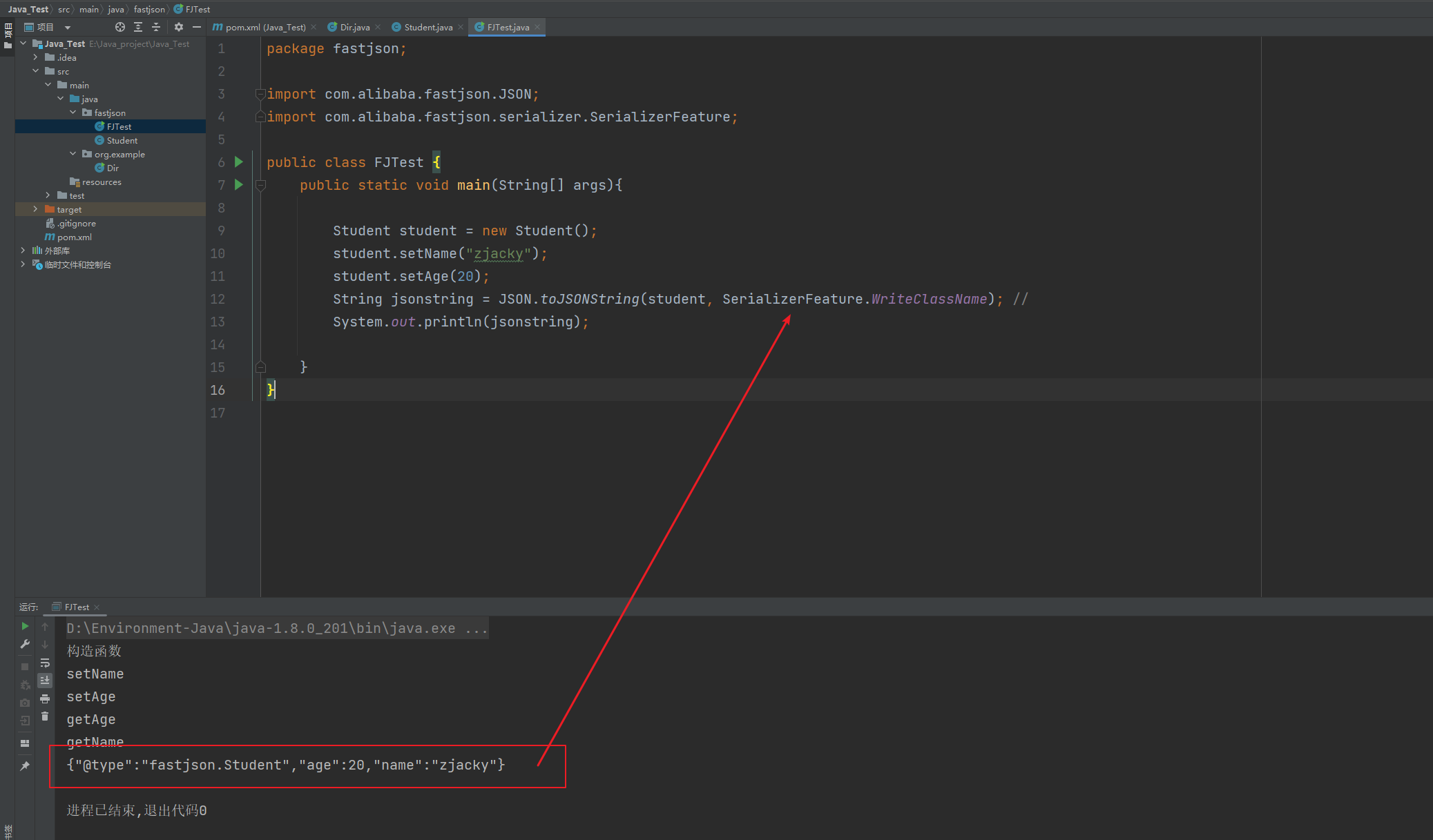Screen dimensions: 1433x840
Task: Click the locate opened file crosshair icon
Action: click(x=120, y=27)
